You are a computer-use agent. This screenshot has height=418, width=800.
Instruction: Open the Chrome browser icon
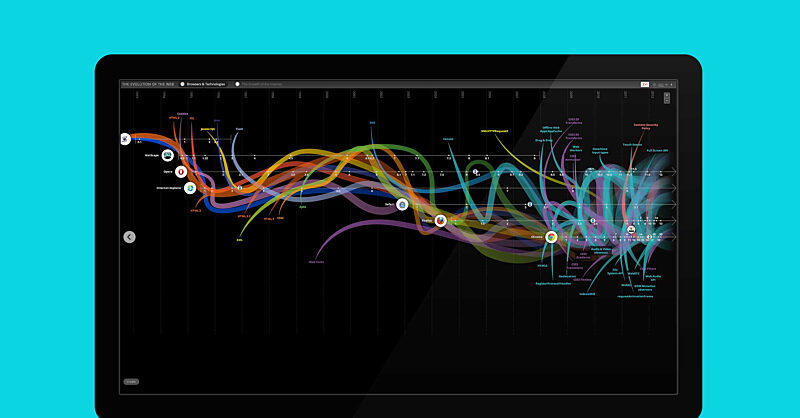pyautogui.click(x=551, y=237)
